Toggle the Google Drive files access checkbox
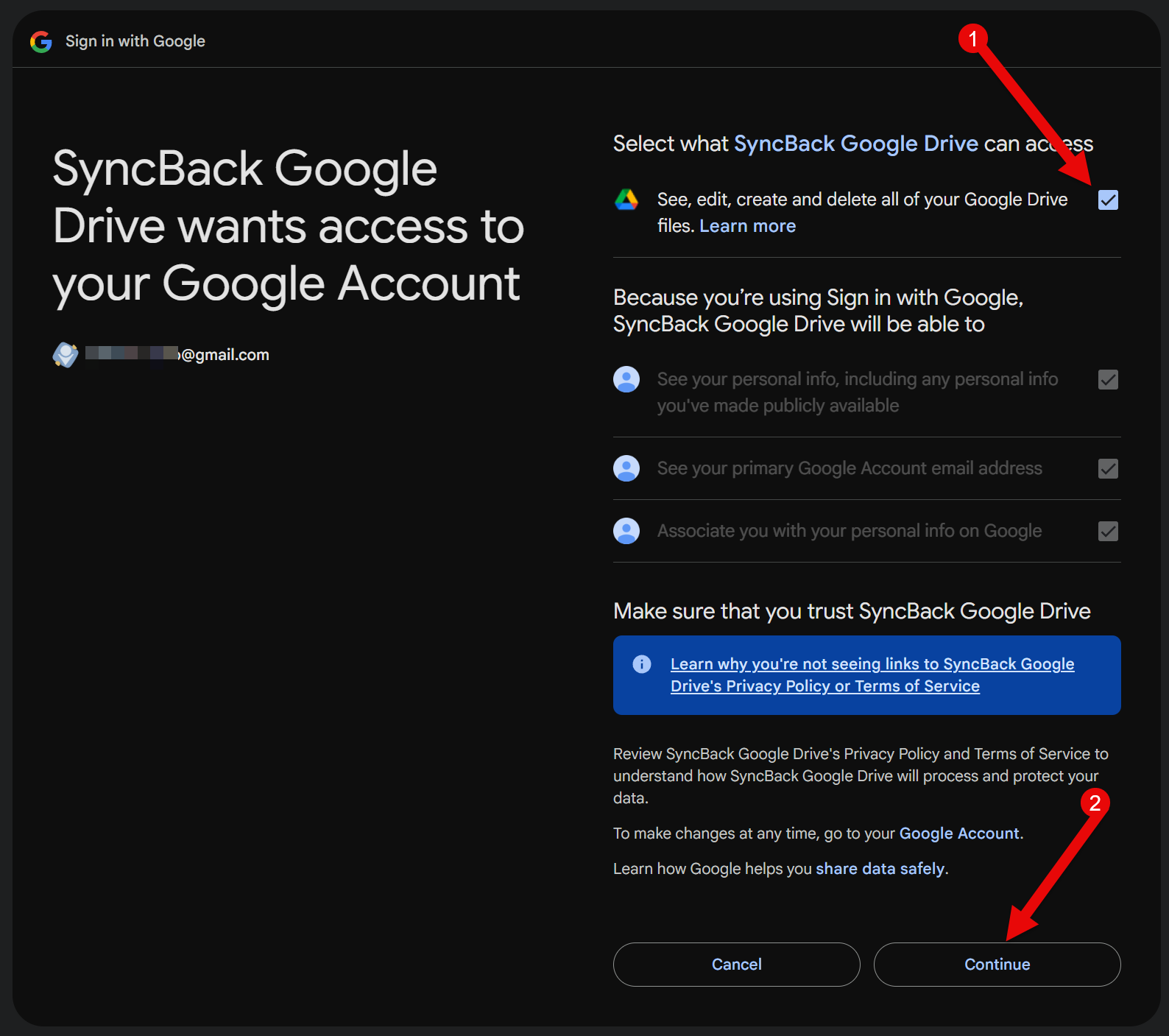The width and height of the screenshot is (1169, 1036). coord(1108,200)
